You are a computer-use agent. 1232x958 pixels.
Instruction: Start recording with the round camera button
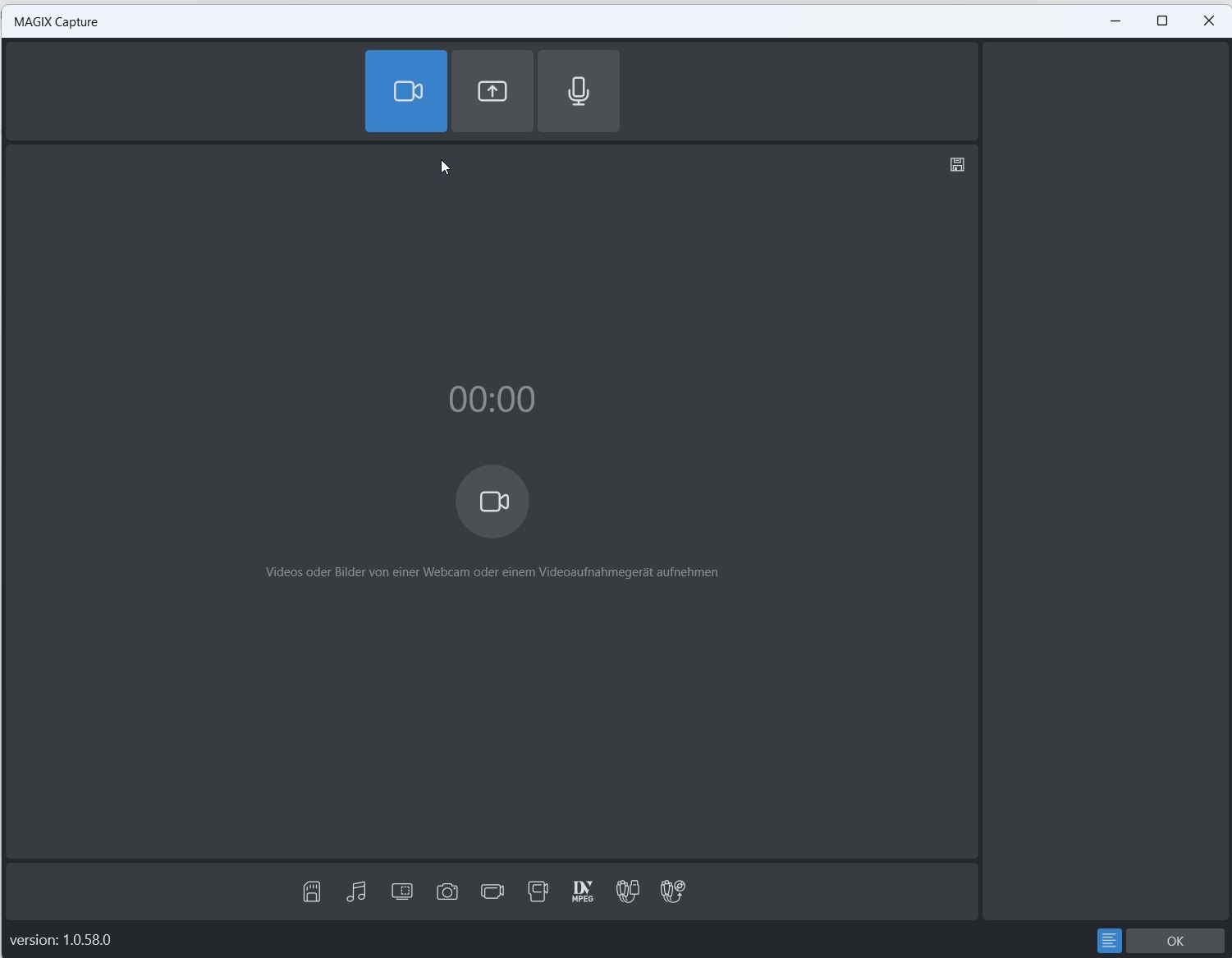coord(492,502)
